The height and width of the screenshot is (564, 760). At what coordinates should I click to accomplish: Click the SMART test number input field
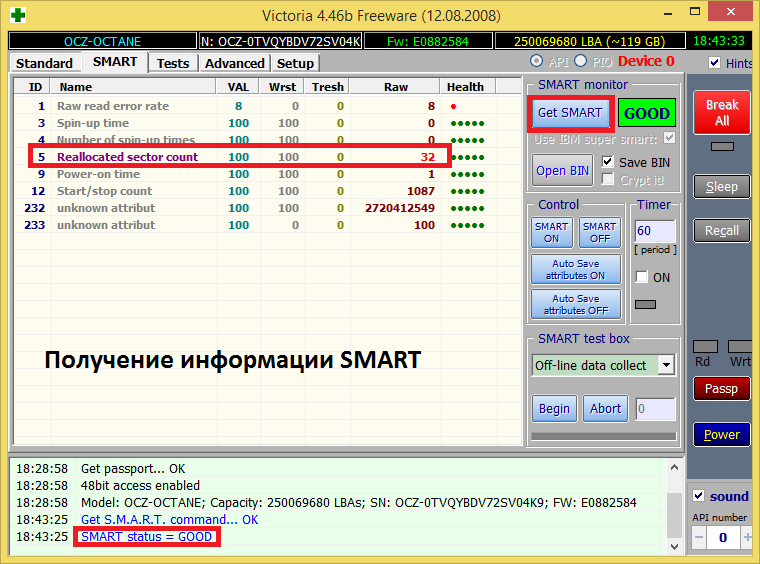coord(655,409)
